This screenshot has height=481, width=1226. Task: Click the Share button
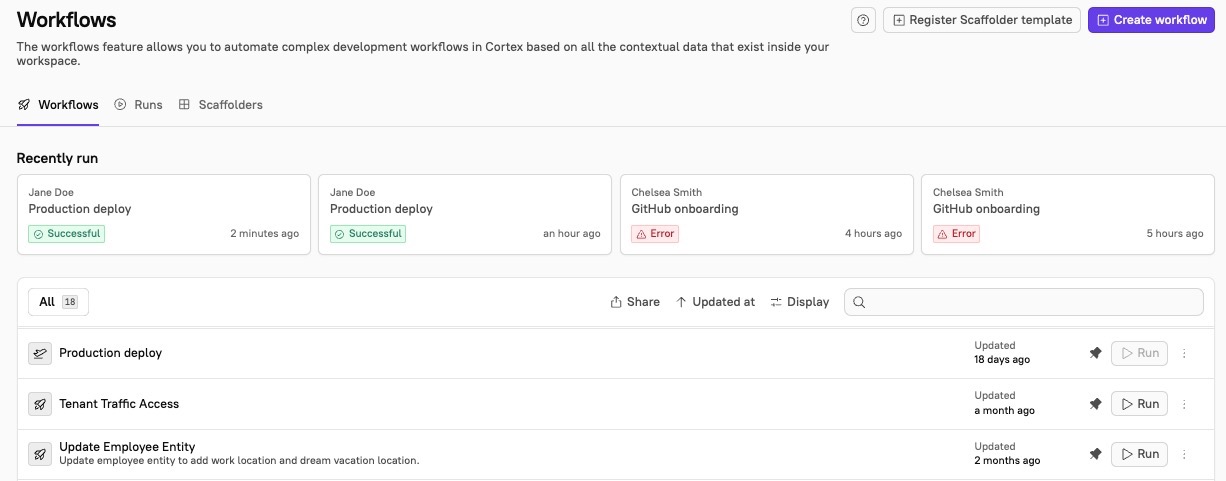(x=635, y=302)
